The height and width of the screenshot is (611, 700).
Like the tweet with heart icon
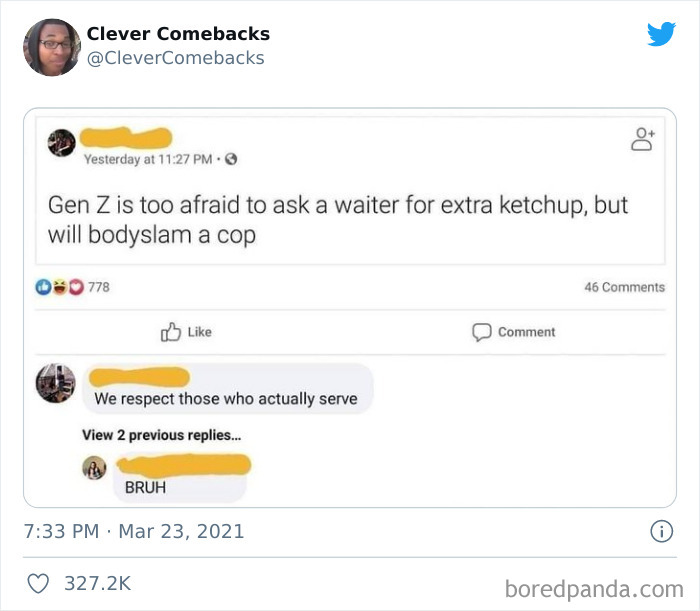(x=38, y=582)
